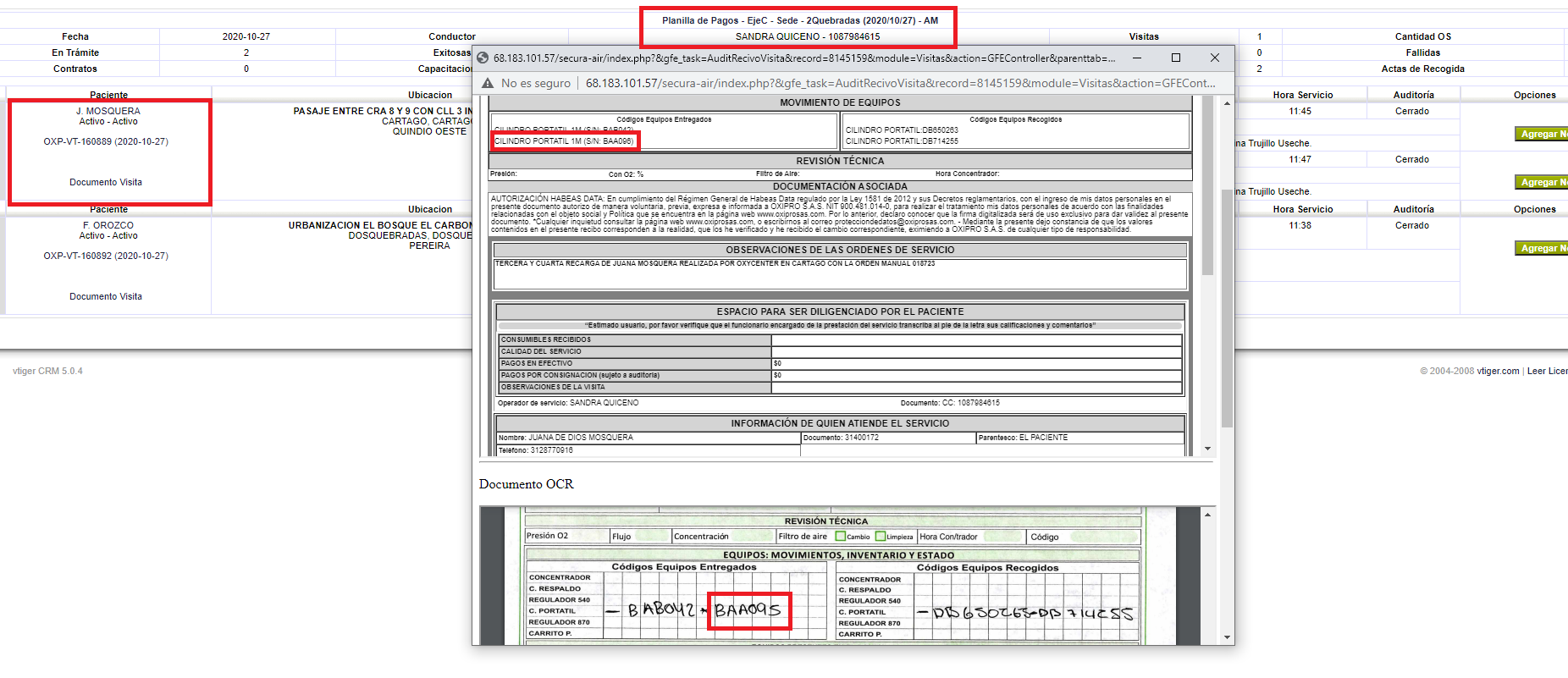Viewport: 1568px width, 678px height.
Task: Open visit OXP-VT-160889 (2020-10-27)
Action: [106, 141]
